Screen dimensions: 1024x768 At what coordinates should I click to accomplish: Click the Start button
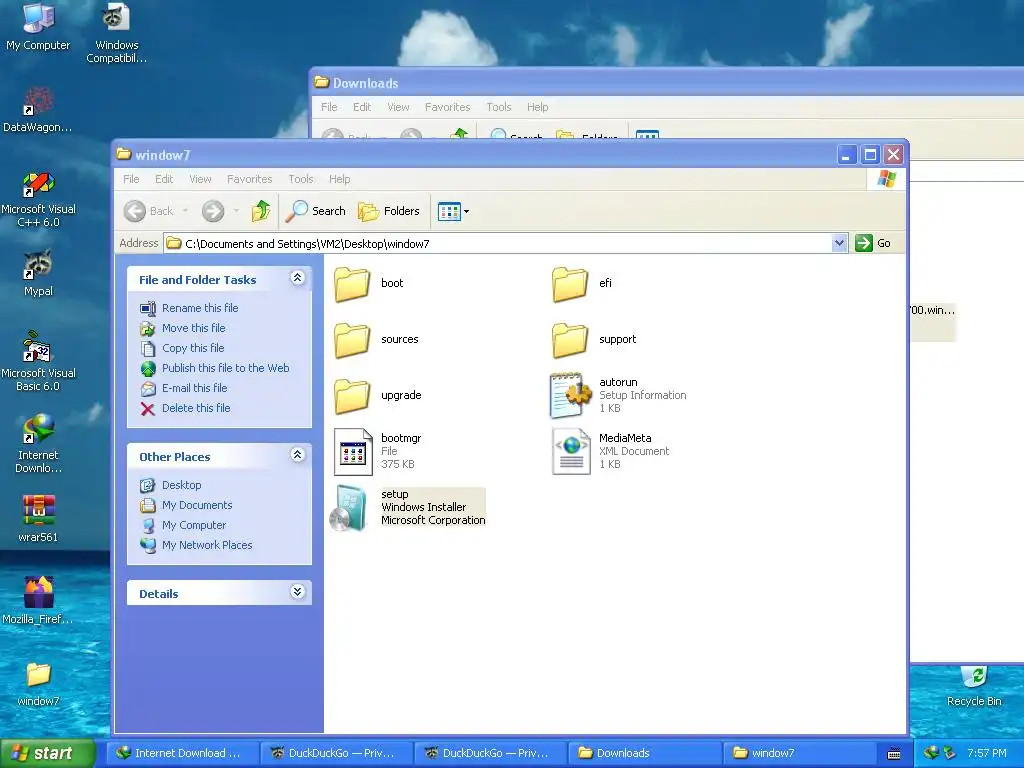[48, 753]
